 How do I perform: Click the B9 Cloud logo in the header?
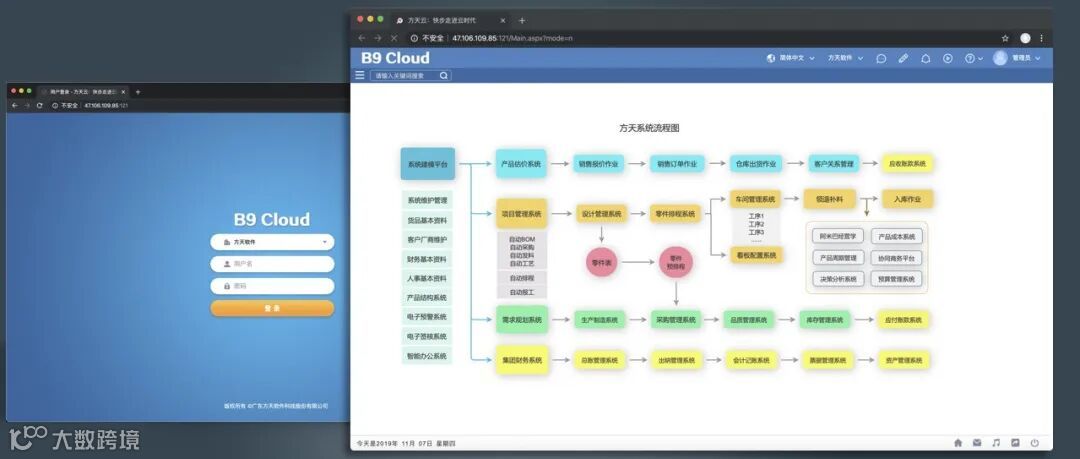395,58
